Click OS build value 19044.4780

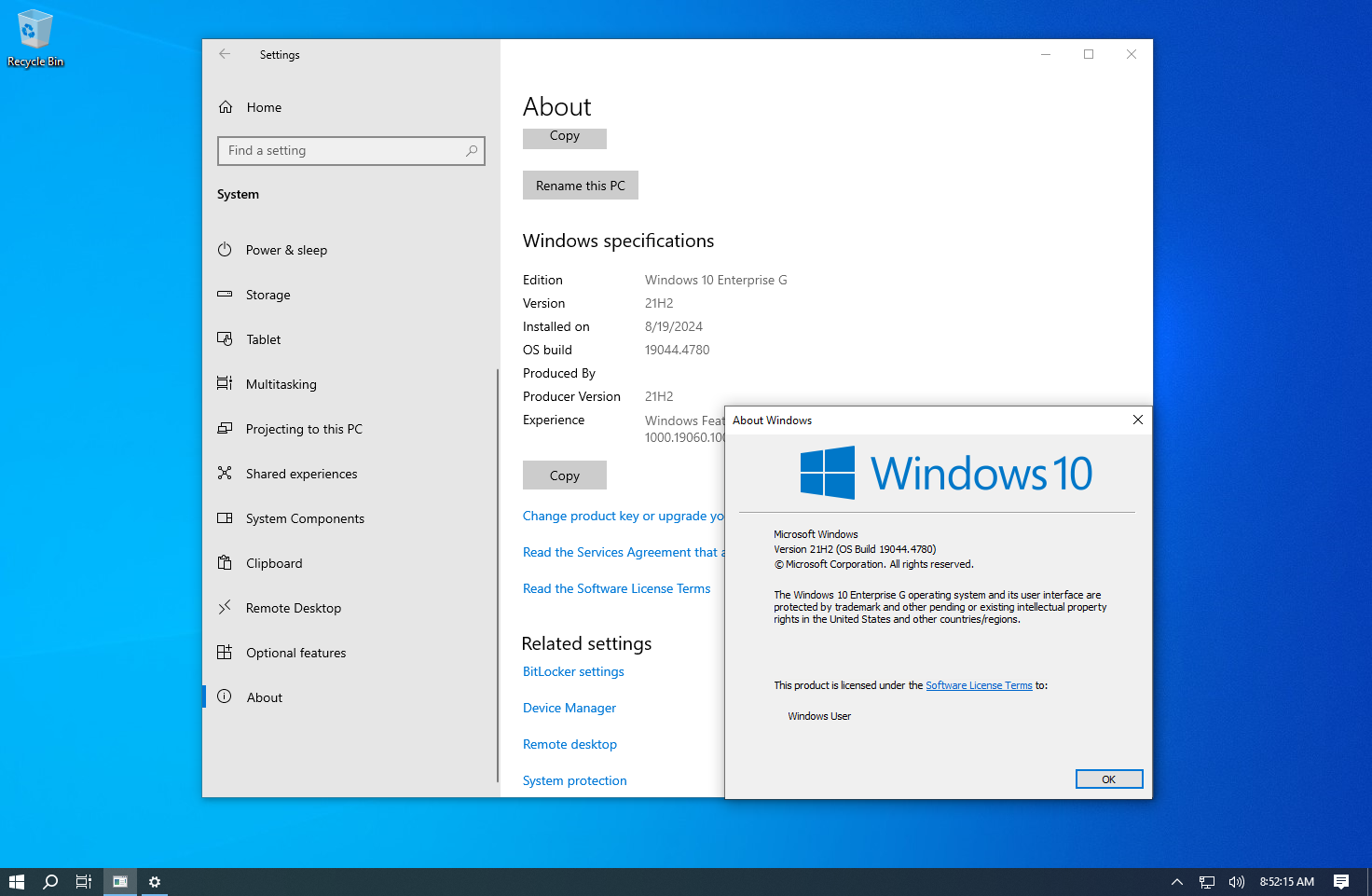678,350
